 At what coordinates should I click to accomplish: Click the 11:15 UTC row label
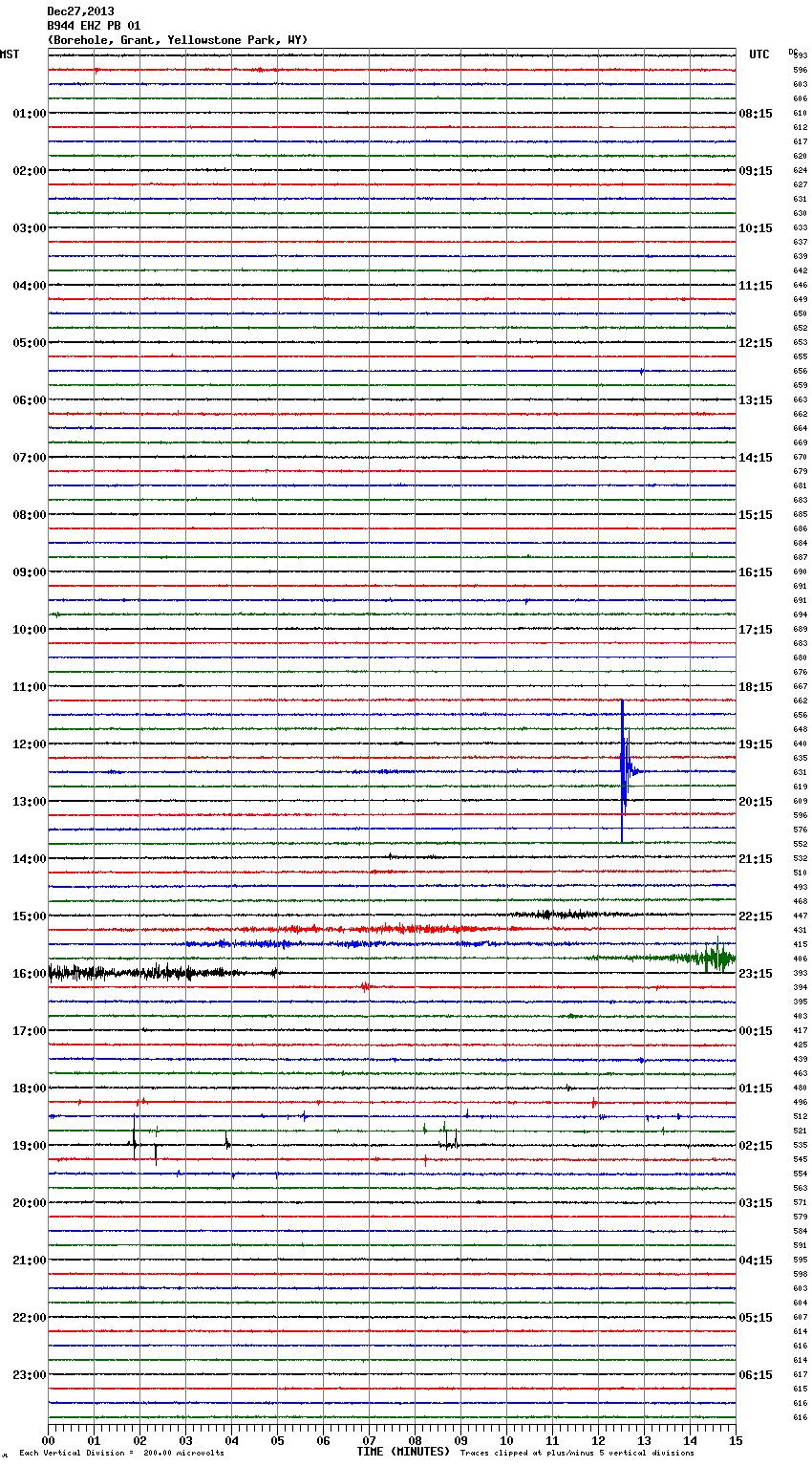756,286
